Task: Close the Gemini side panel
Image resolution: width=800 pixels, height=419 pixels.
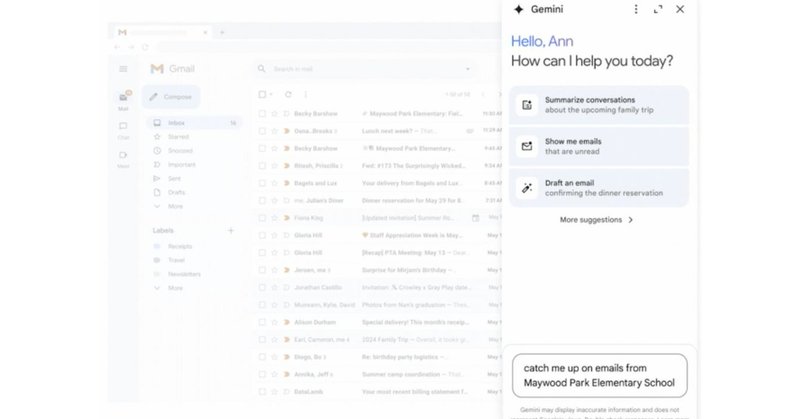Action: tap(680, 9)
